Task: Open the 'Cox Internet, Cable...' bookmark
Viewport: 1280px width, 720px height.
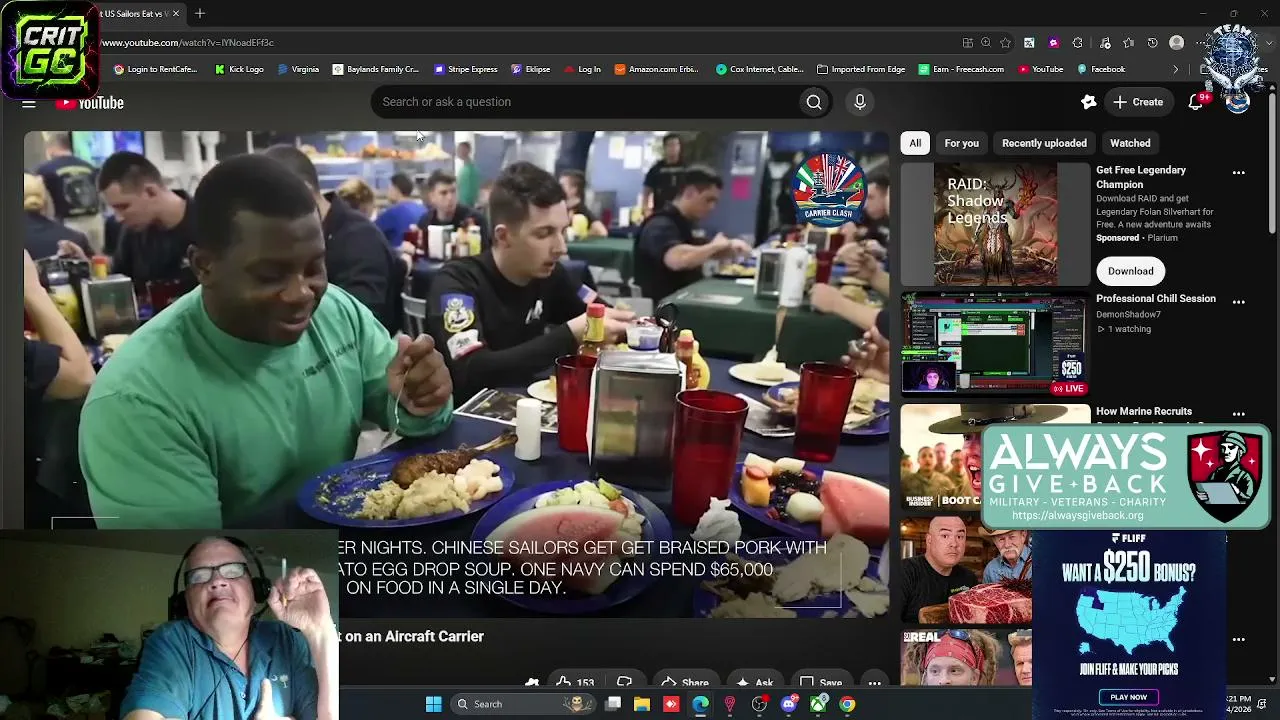Action: click(760, 70)
